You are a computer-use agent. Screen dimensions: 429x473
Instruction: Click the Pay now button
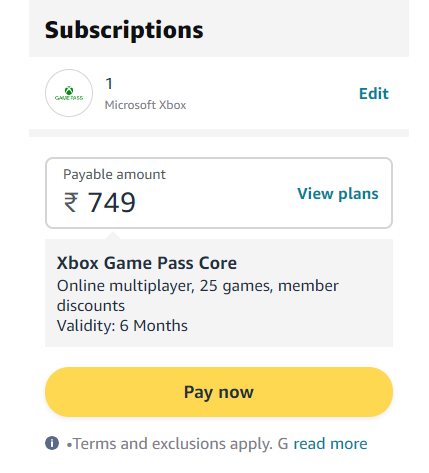pos(219,392)
